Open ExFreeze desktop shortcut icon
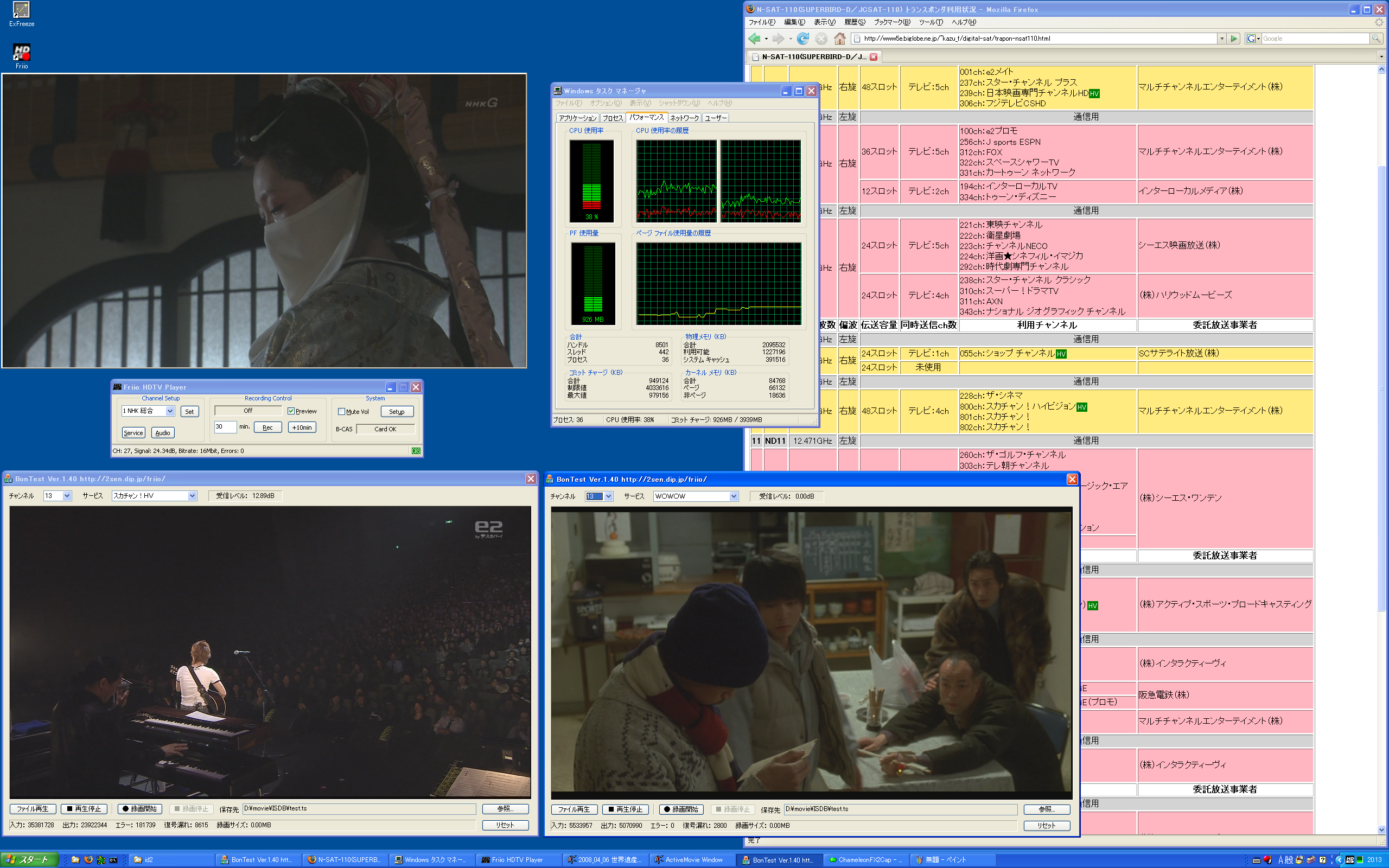Viewport: 1389px width, 868px height. pyautogui.click(x=21, y=10)
